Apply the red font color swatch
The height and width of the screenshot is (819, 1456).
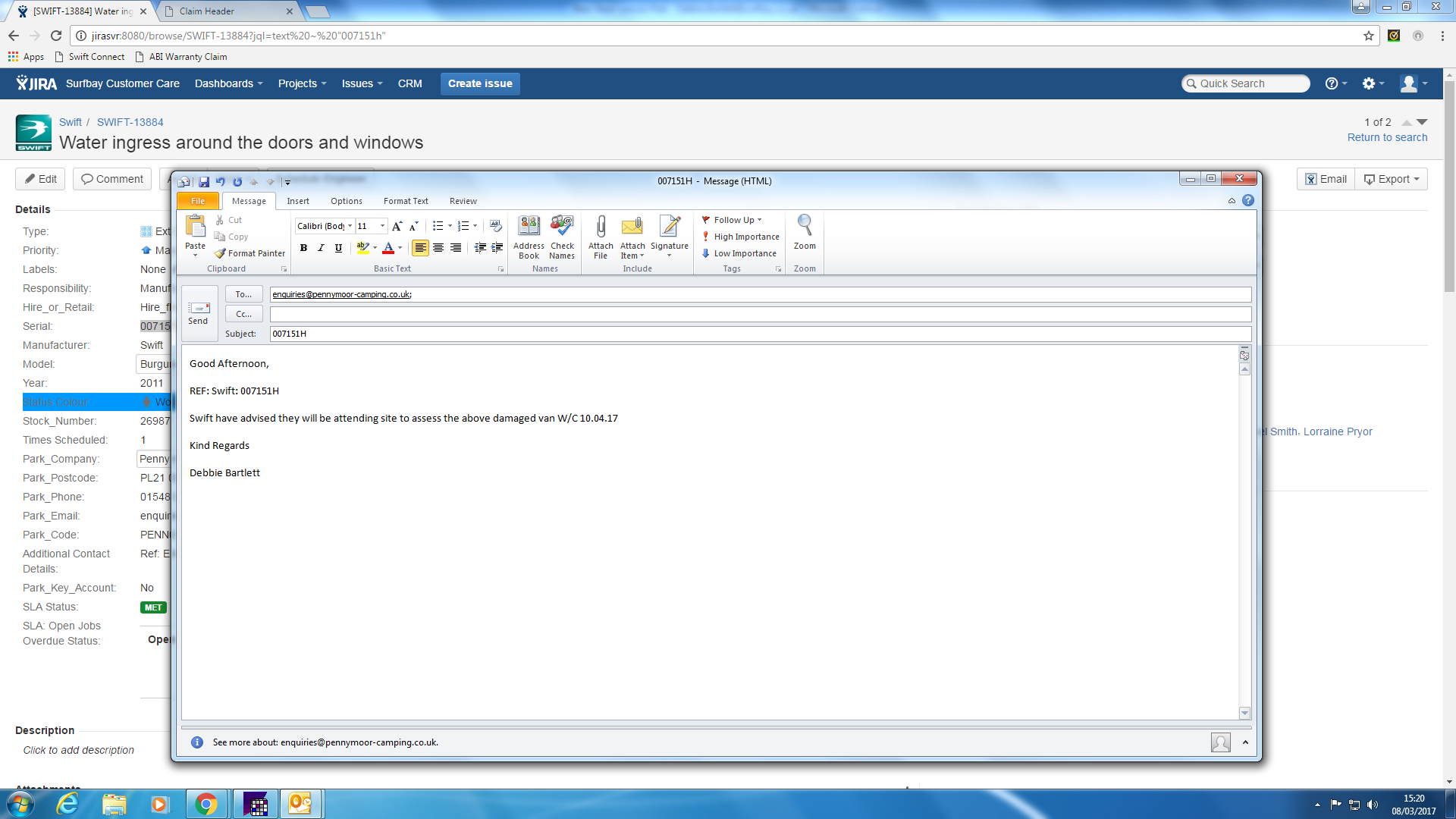coord(388,248)
